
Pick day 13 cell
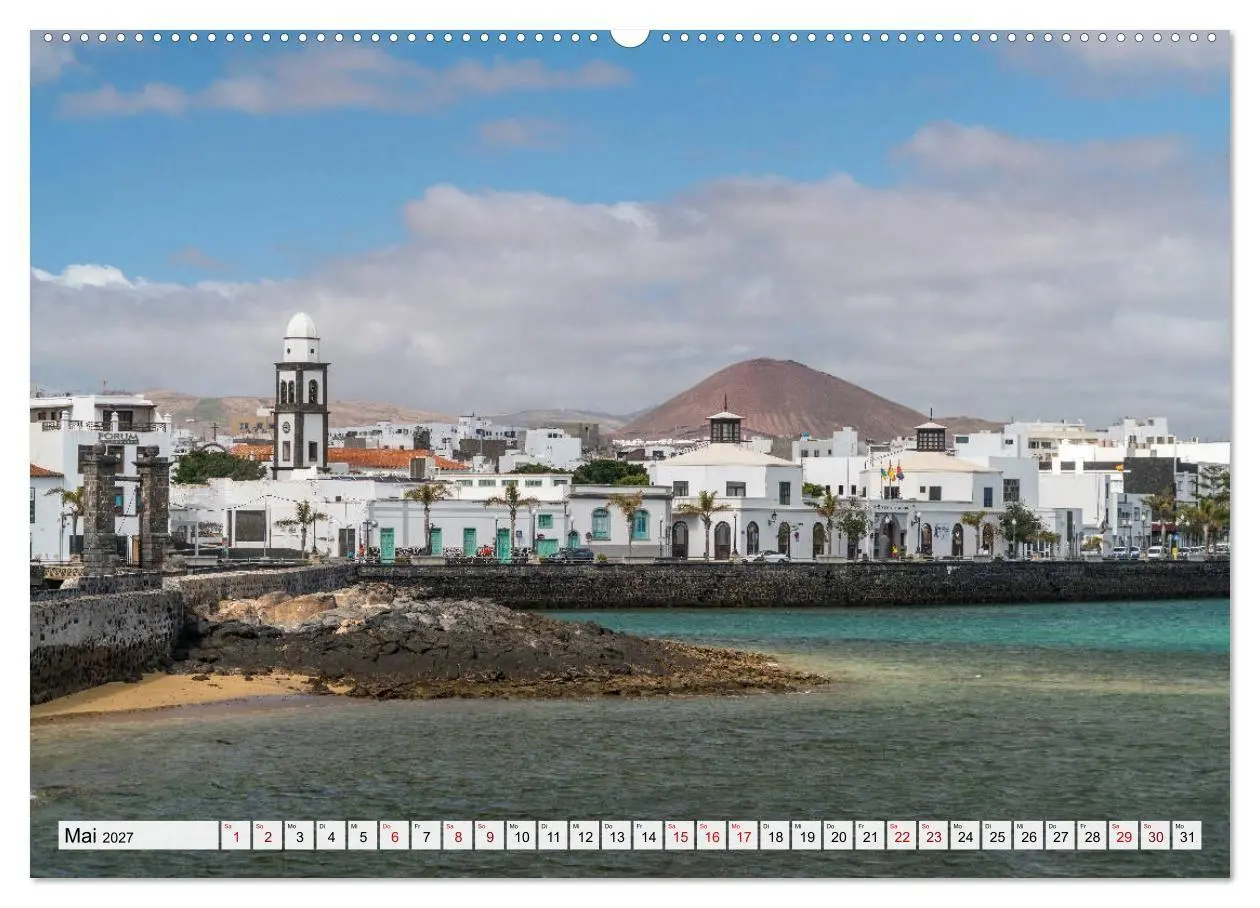coord(616,836)
